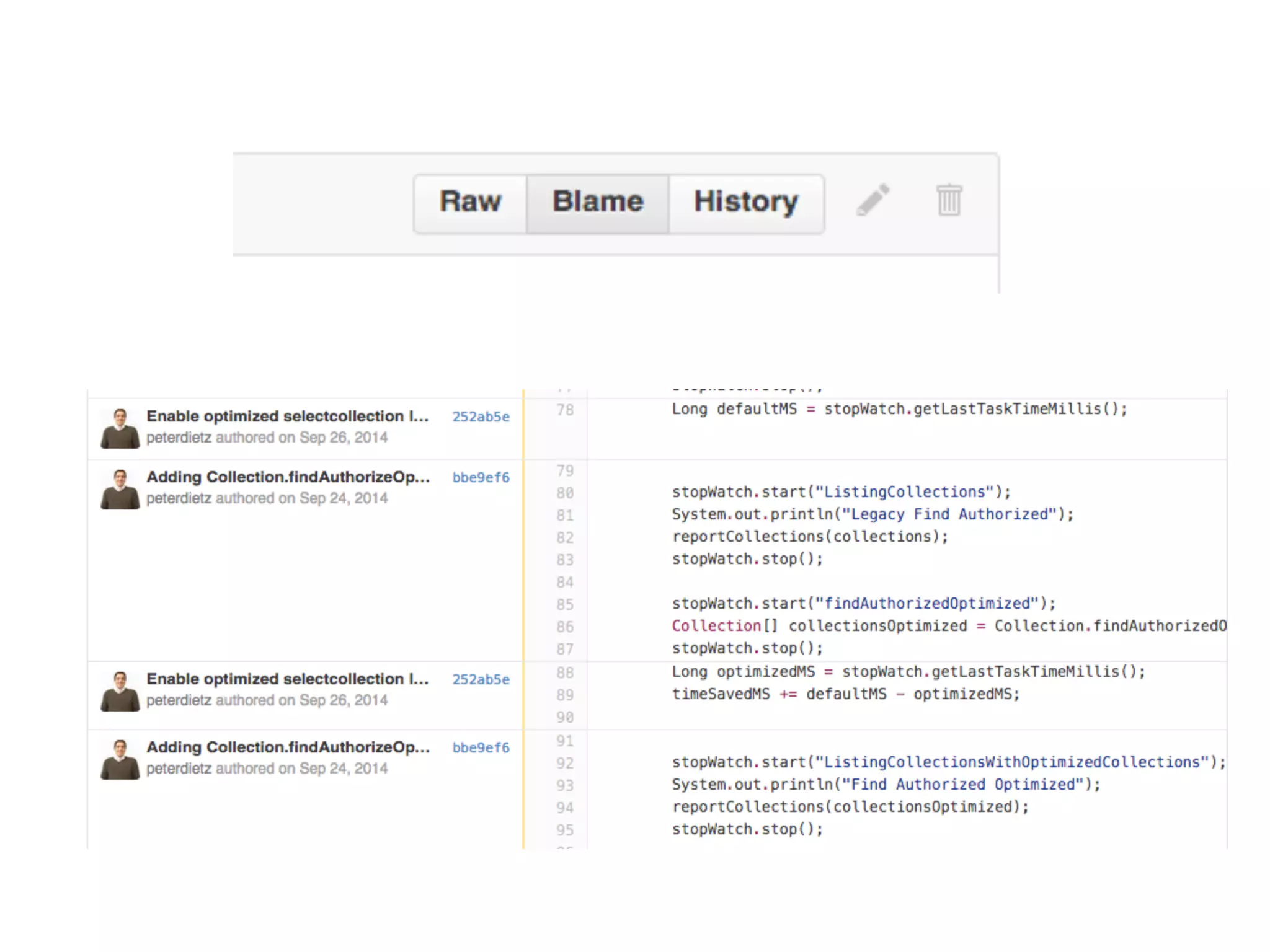The image size is (1270, 952).
Task: Click peterdietz avatar beside line 88
Action: point(120,691)
